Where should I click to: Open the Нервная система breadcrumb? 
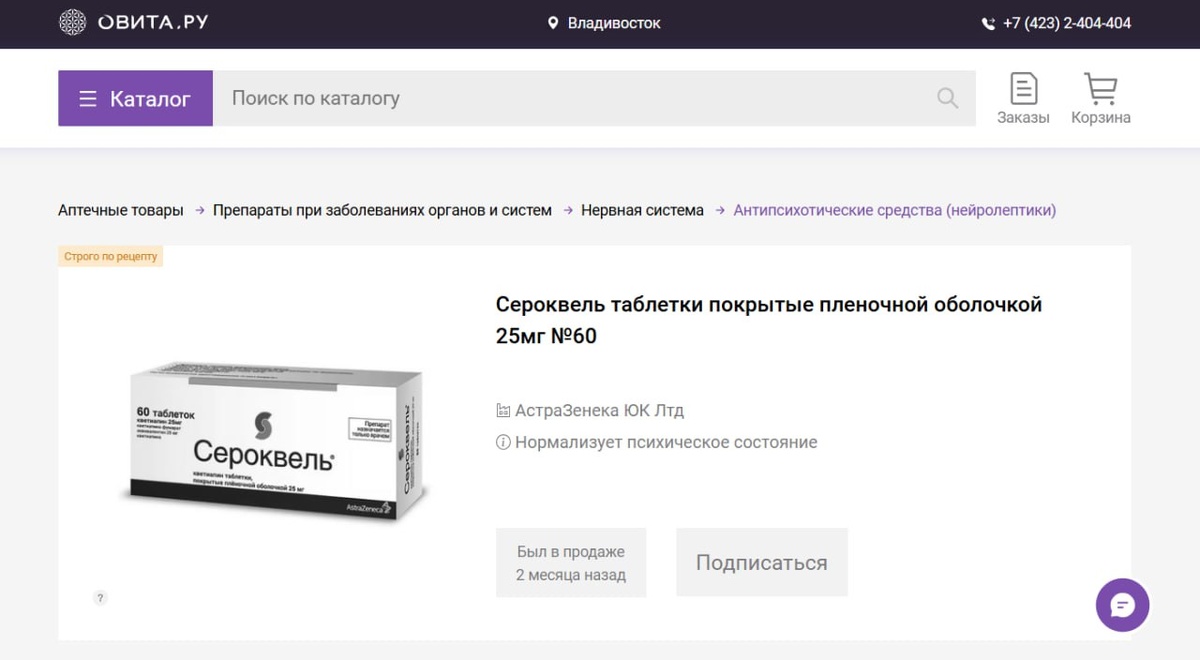click(x=642, y=210)
